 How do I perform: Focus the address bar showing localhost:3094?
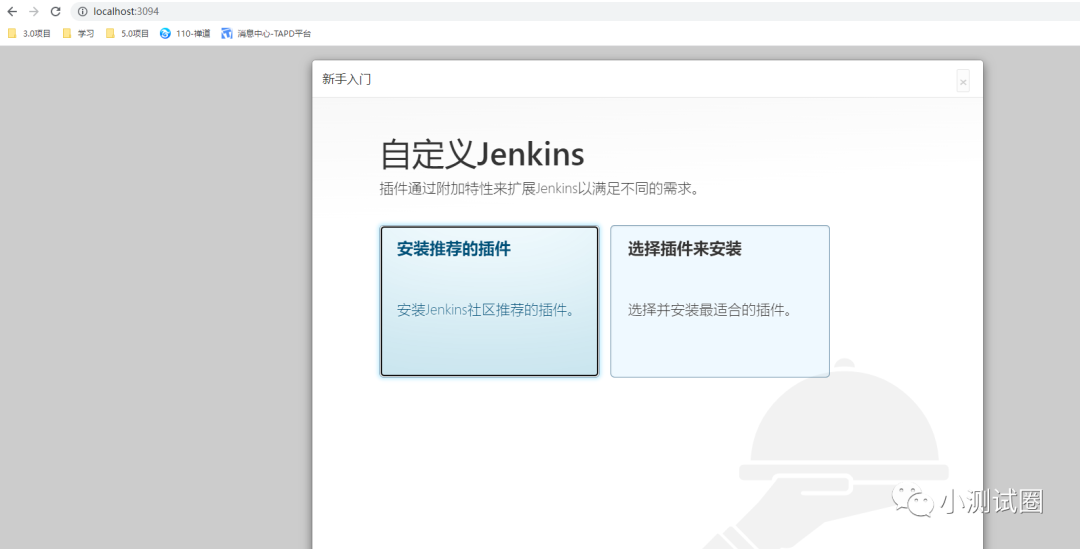(575, 11)
